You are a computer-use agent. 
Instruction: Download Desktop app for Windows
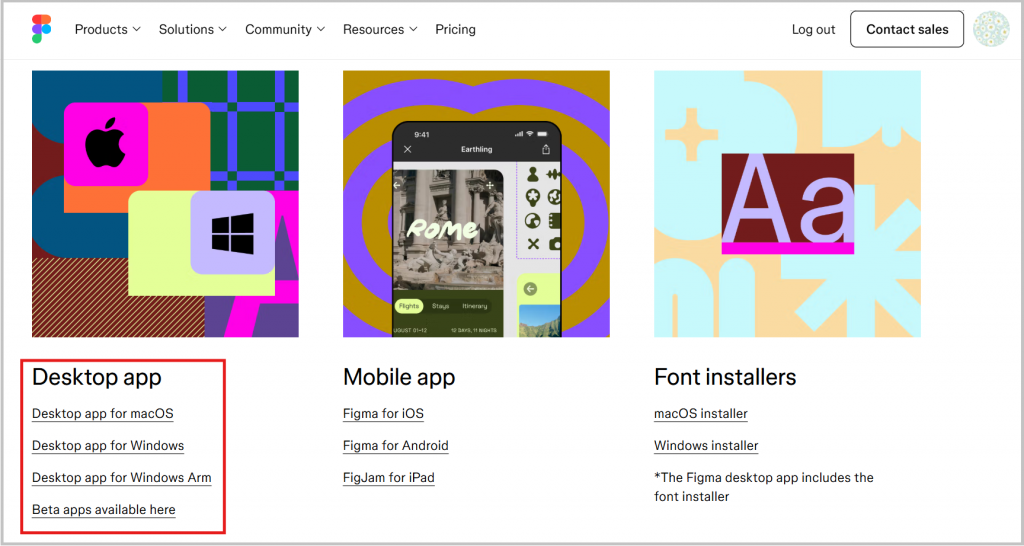point(108,445)
